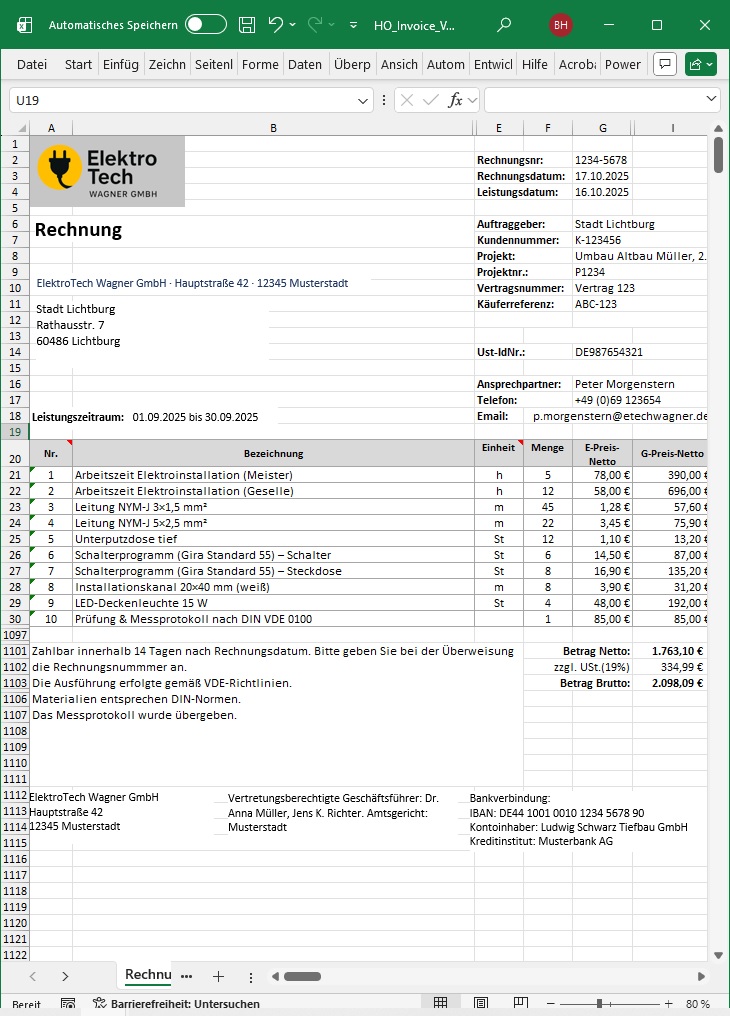Open Quick Access Toolbar customize dropdown
Screen dimensions: 730x1016
coord(354,25)
